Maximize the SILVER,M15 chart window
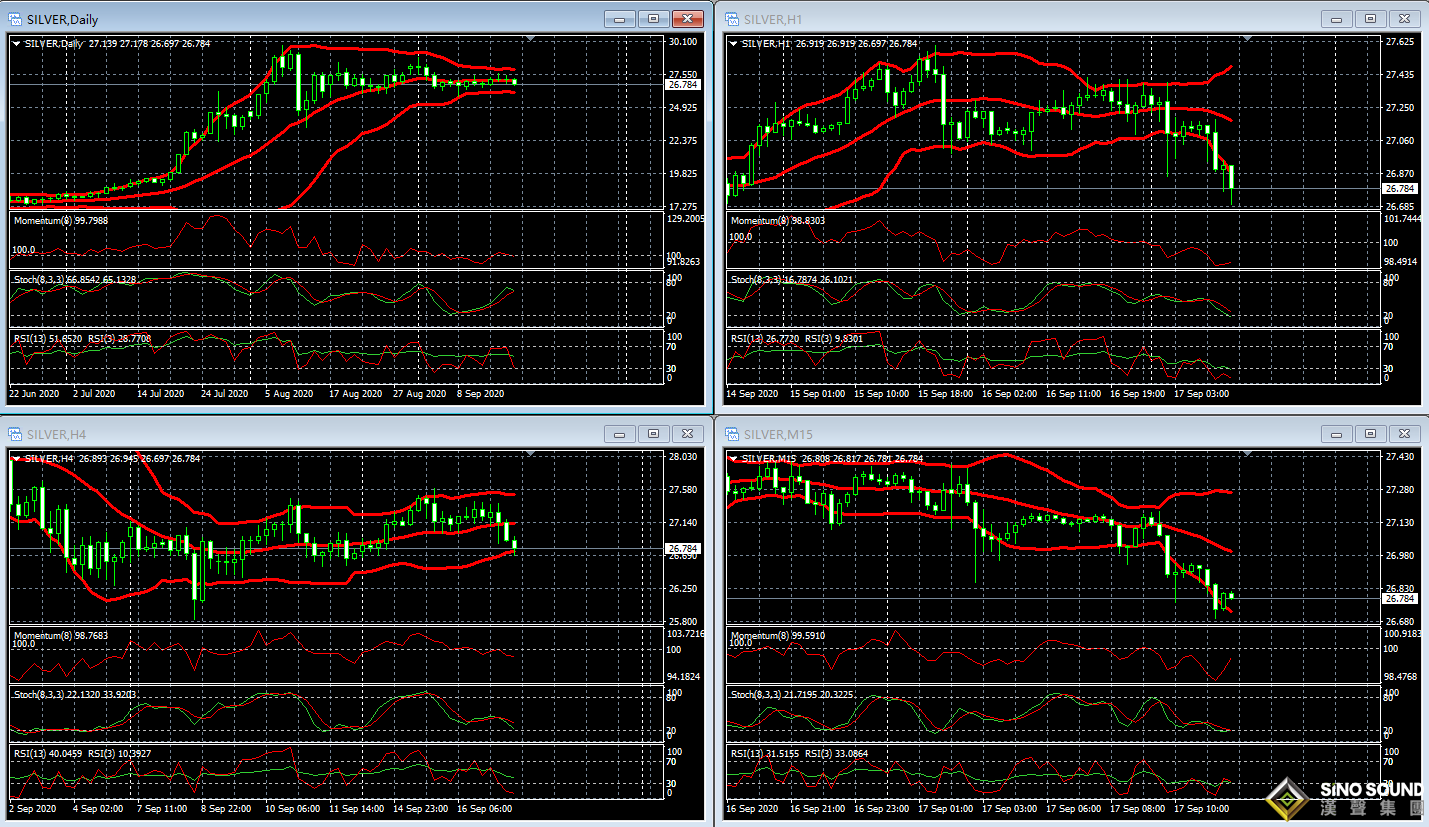 (1370, 434)
